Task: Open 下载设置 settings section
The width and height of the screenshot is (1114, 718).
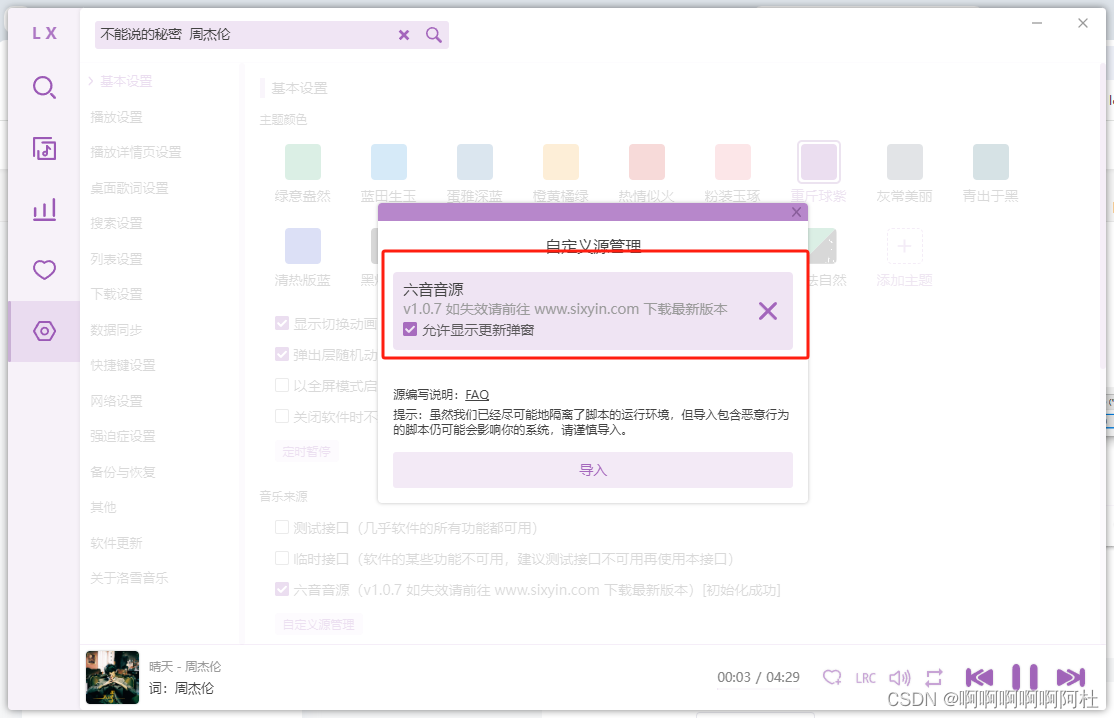Action: [x=117, y=294]
